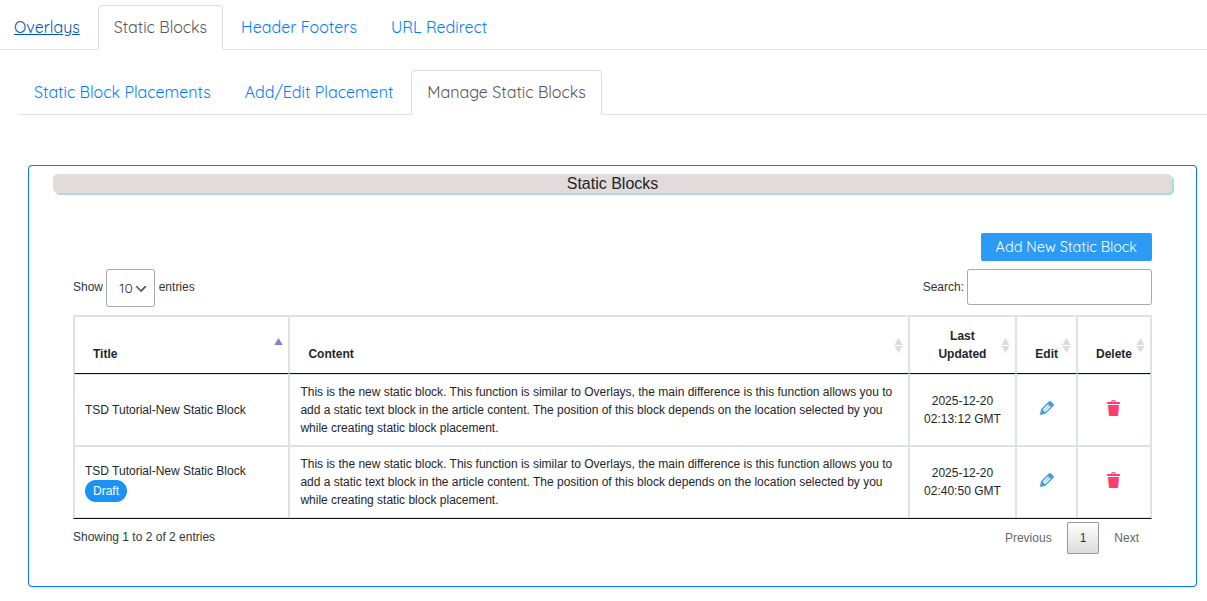Go to URL Redirect tab
The image size is (1207, 601).
click(439, 27)
